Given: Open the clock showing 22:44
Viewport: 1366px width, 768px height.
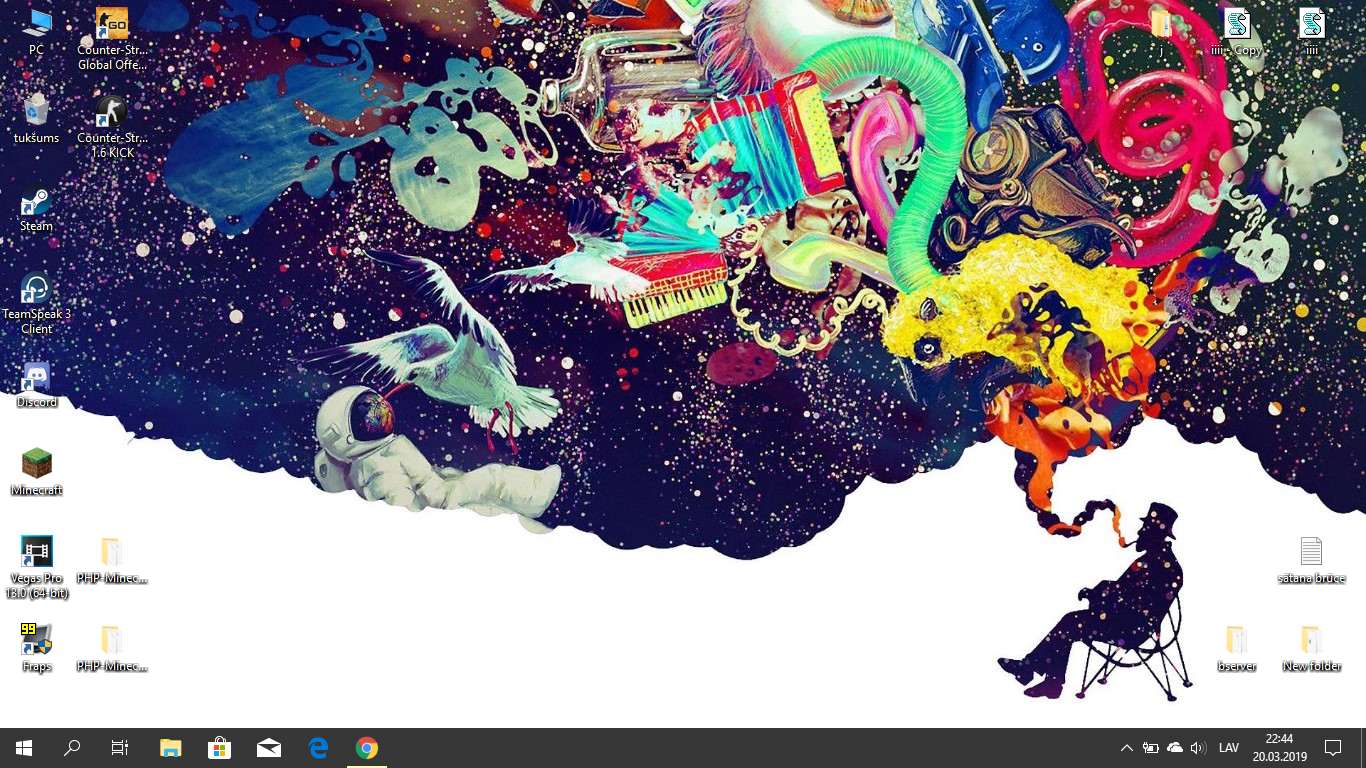Looking at the screenshot, I should tap(1279, 748).
